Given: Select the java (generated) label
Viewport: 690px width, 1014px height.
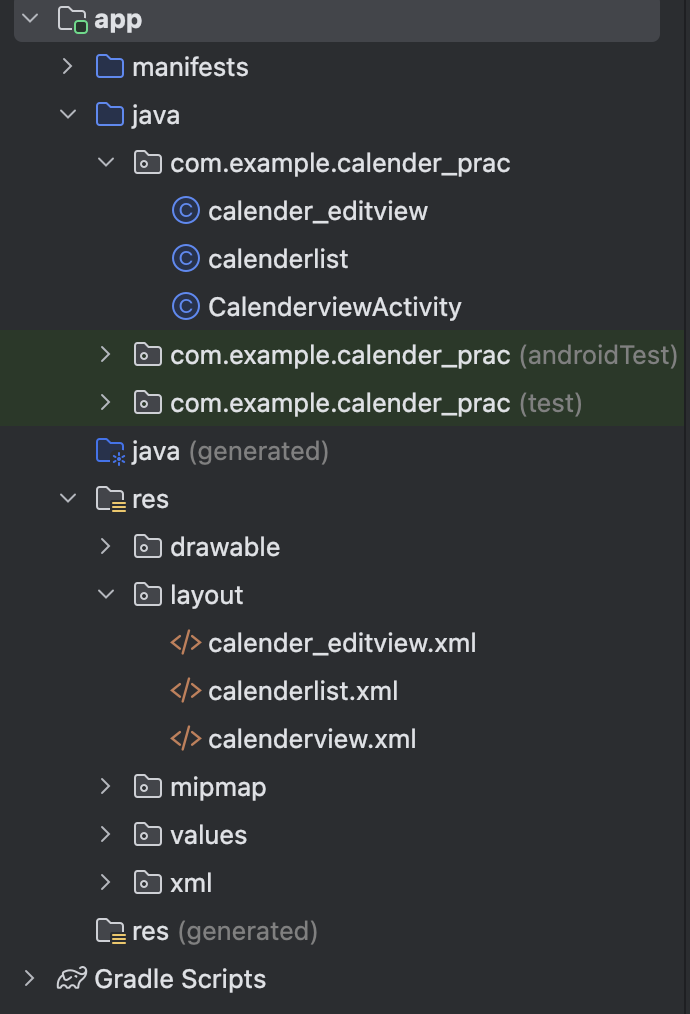Looking at the screenshot, I should [230, 451].
